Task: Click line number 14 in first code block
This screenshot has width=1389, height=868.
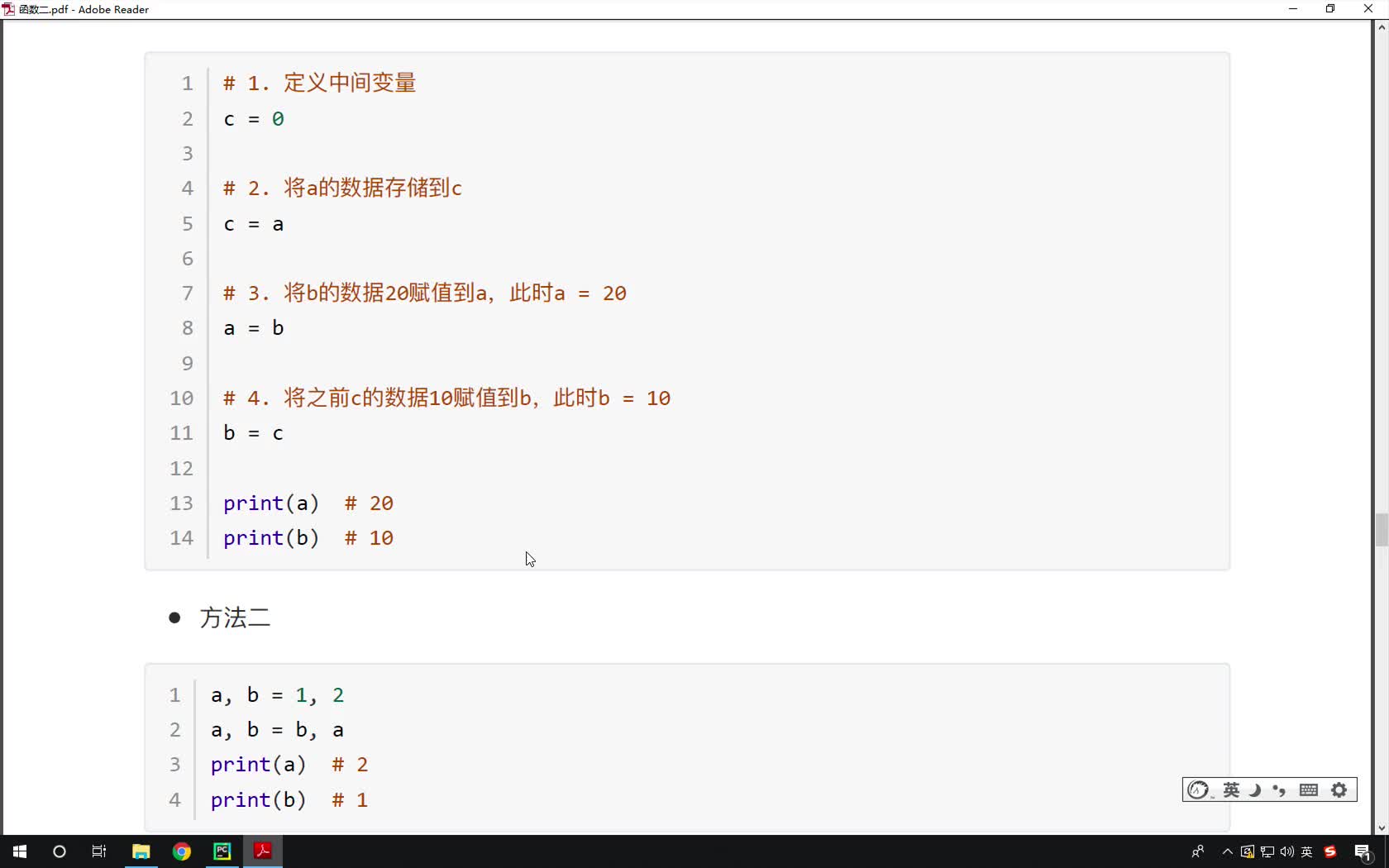Action: click(182, 538)
